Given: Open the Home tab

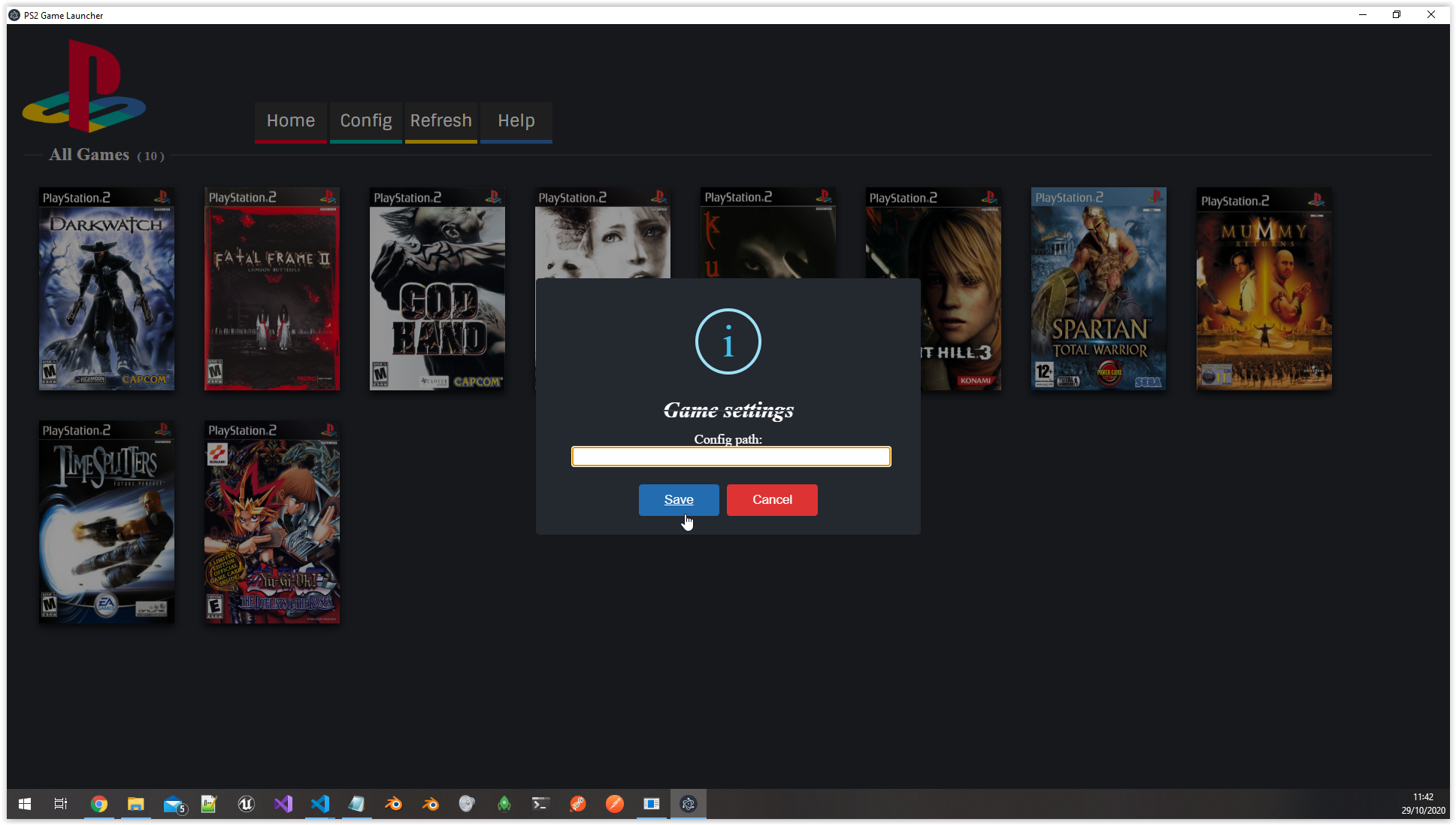Looking at the screenshot, I should (291, 121).
